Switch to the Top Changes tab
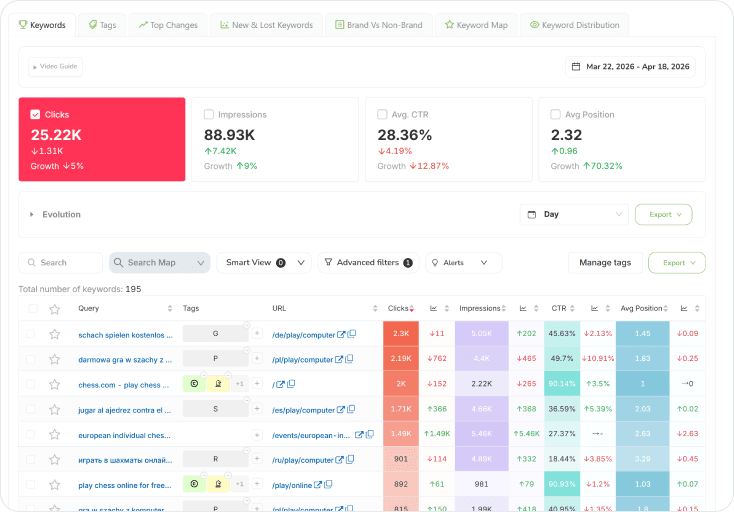The width and height of the screenshot is (734, 512). (x=168, y=25)
